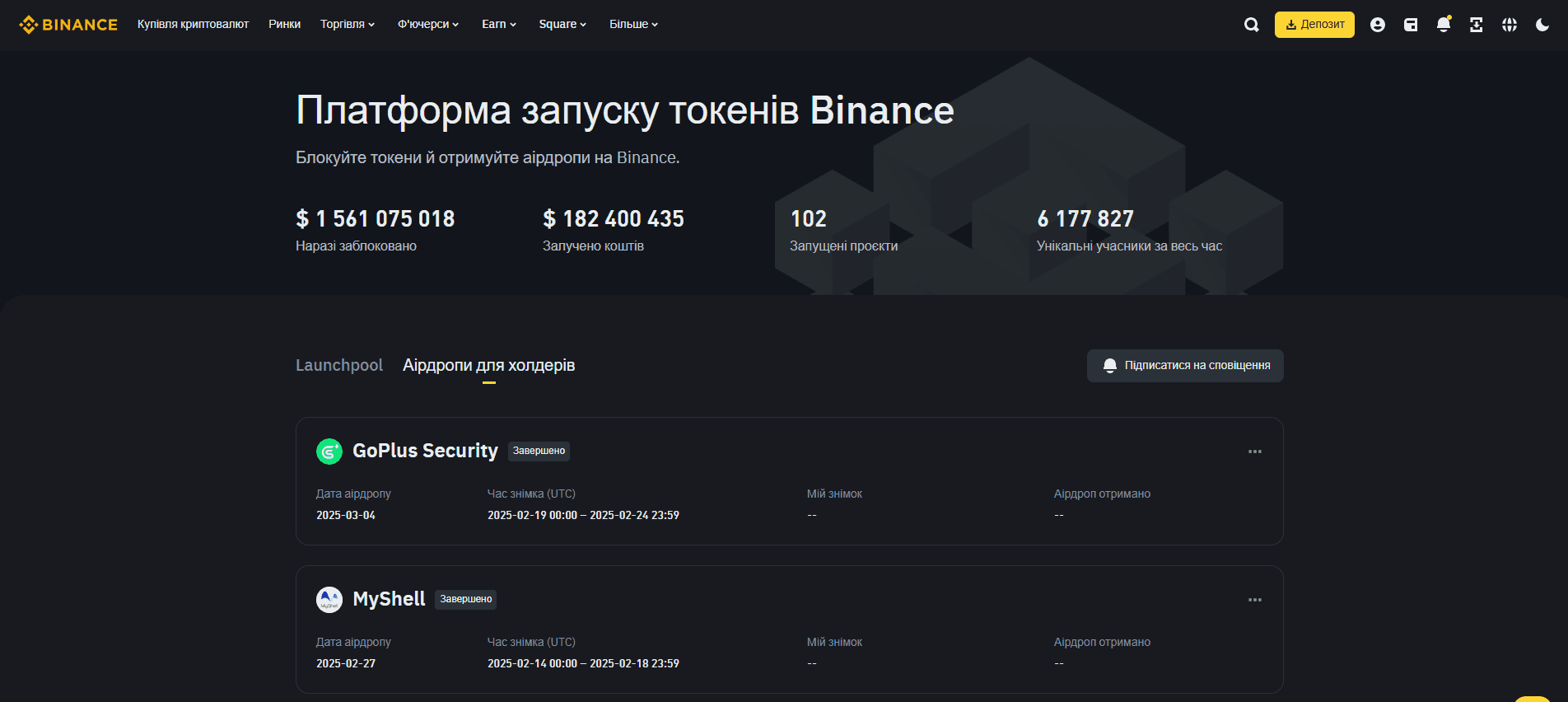Image resolution: width=1568 pixels, height=702 pixels.
Task: Click the Завершено badge on GoPlus Security
Action: (x=539, y=451)
